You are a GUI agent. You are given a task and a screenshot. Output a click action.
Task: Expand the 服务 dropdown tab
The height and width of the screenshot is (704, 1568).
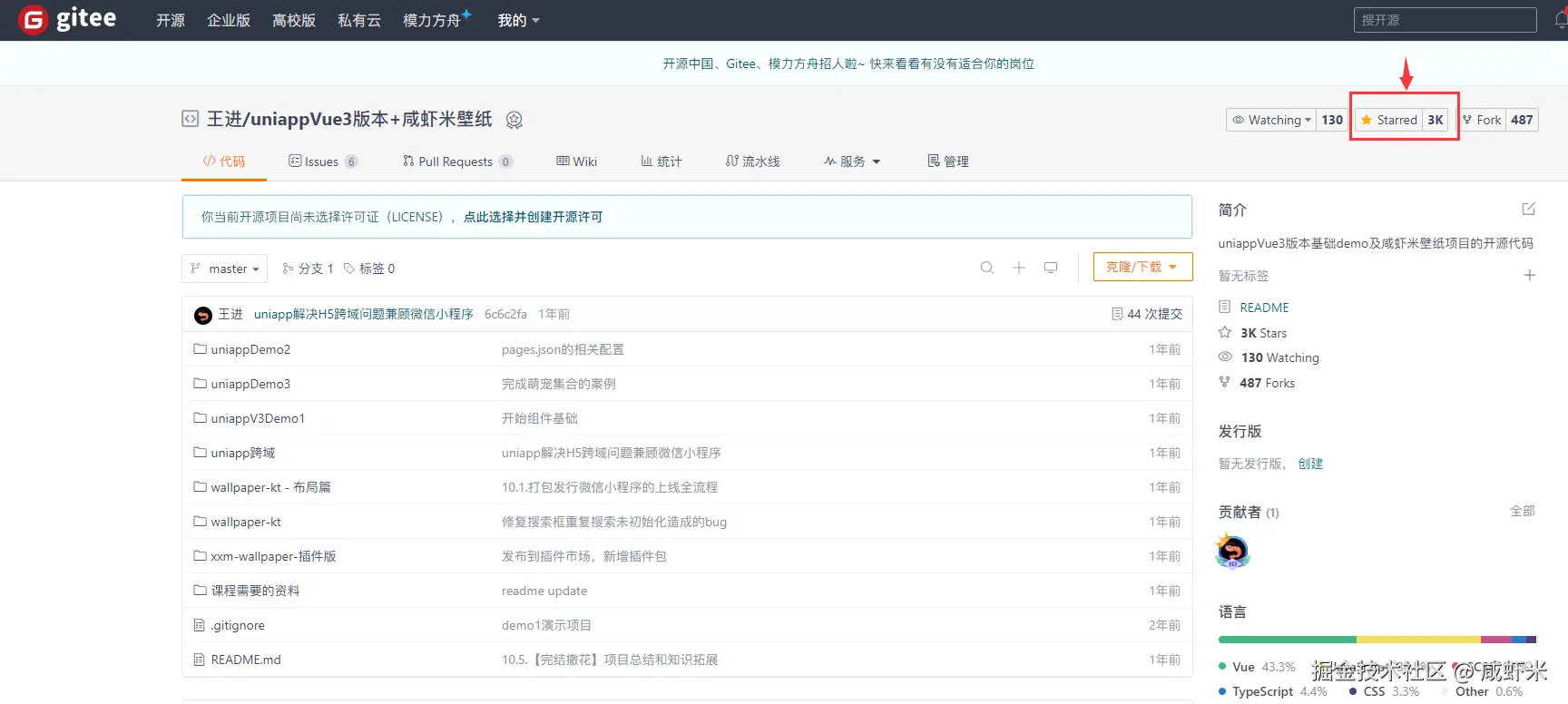(x=852, y=161)
